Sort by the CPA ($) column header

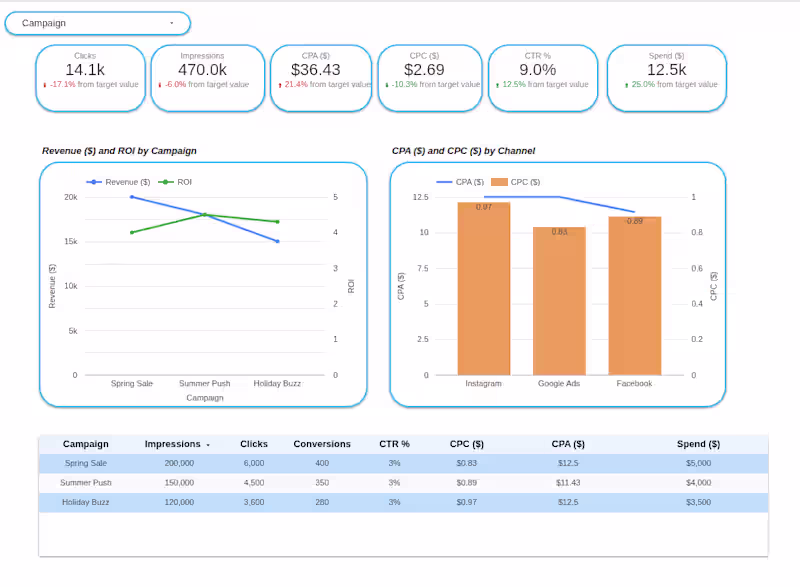(x=568, y=444)
